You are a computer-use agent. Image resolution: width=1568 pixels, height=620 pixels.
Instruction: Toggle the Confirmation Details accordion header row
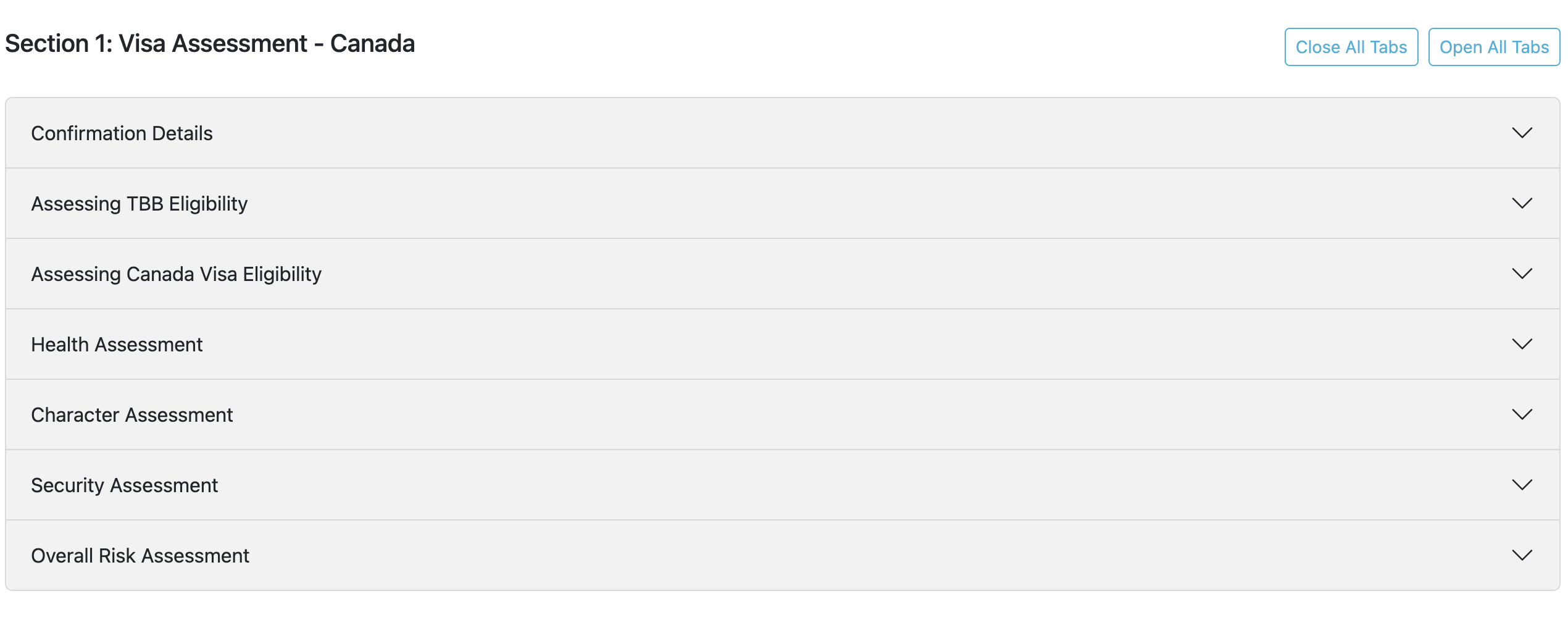click(x=782, y=133)
